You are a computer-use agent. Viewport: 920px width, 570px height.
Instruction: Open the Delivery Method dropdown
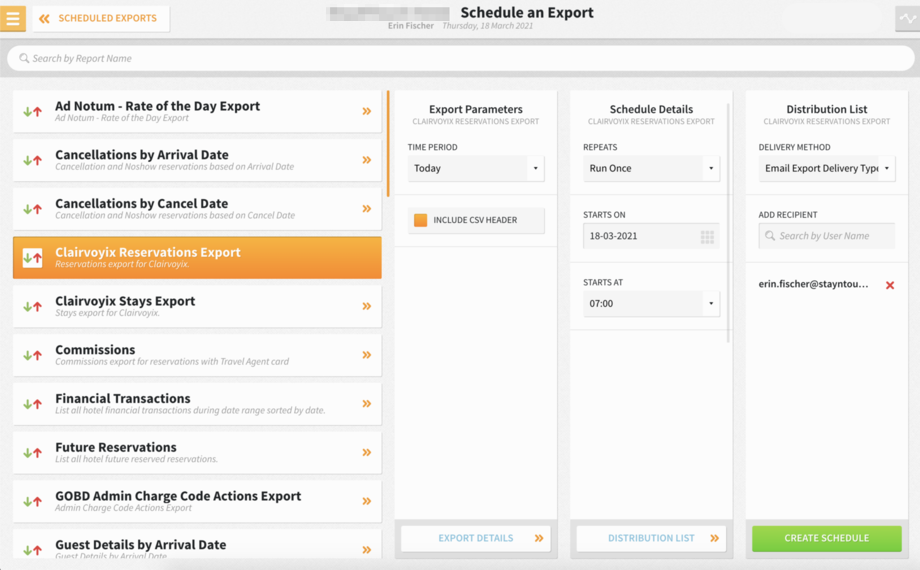pos(827,168)
